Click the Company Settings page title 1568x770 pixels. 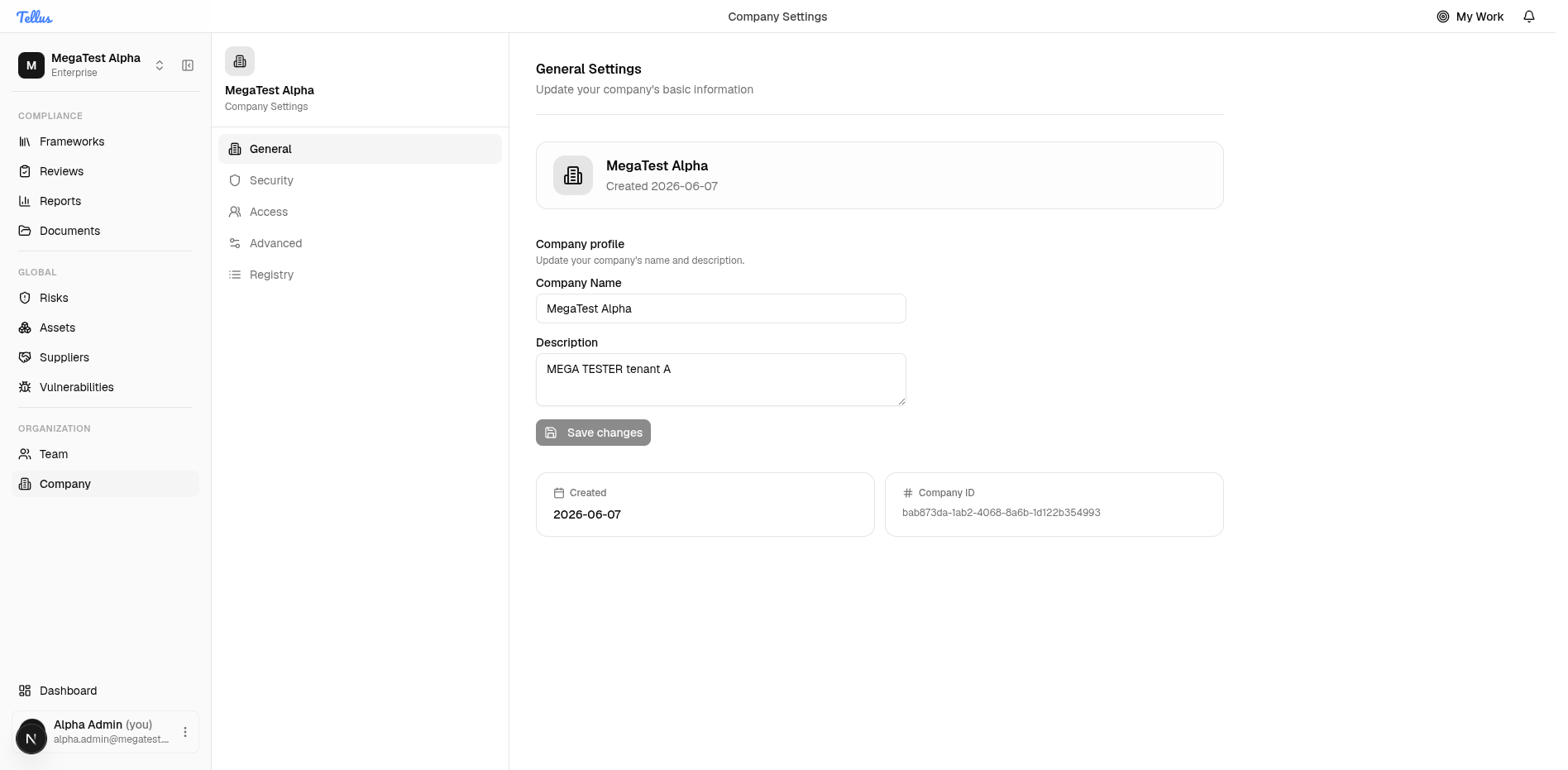point(777,17)
